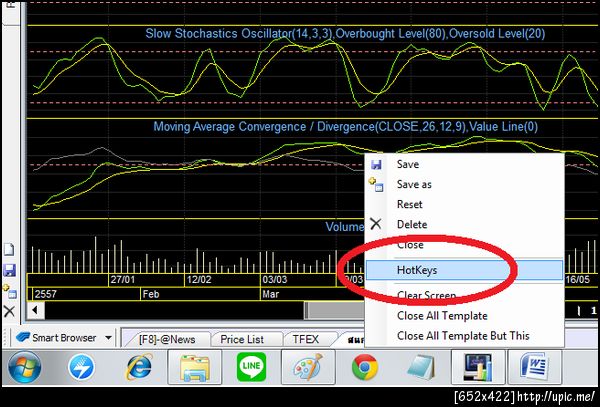Click the Feb month label

[150, 294]
